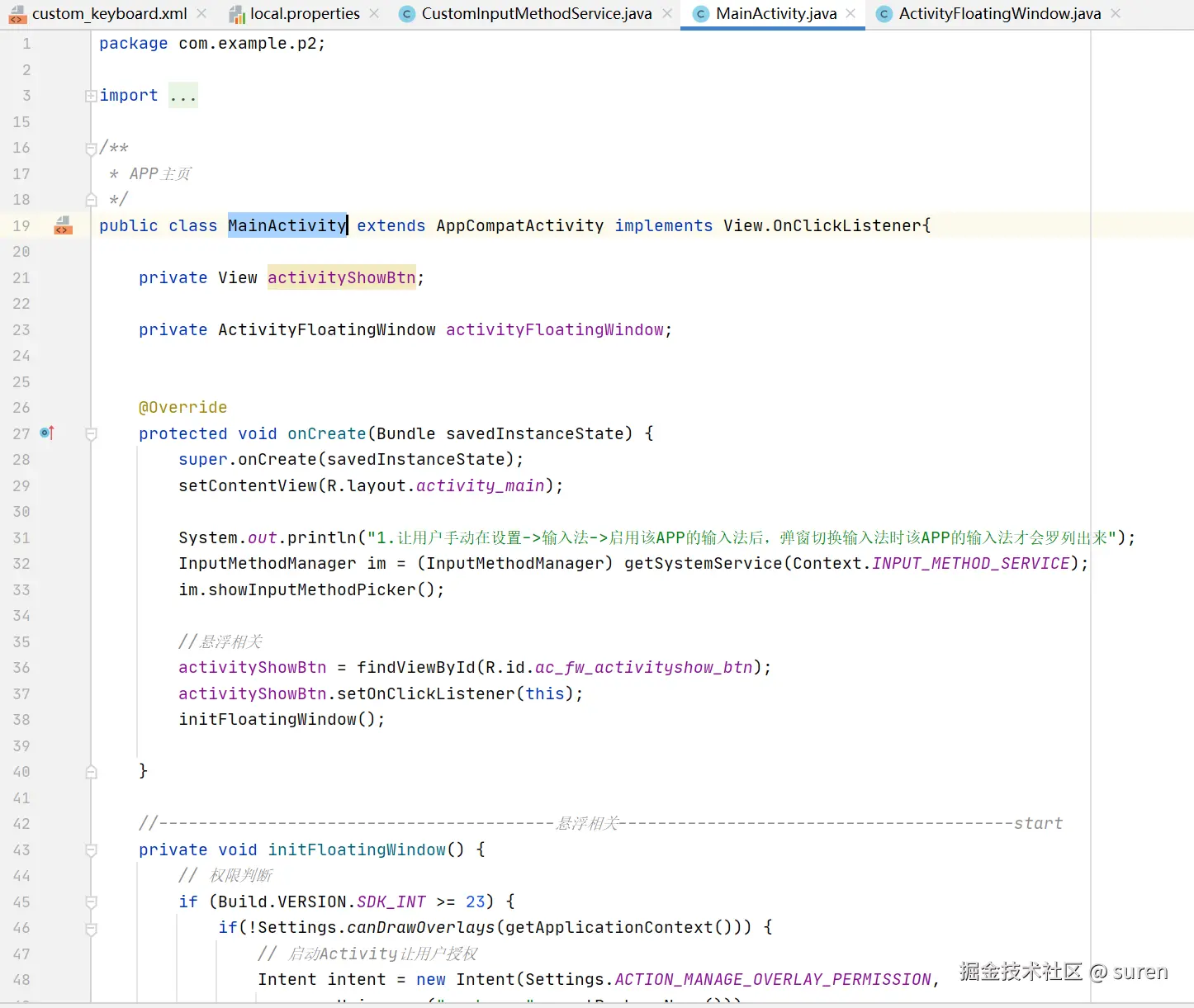
Task: Click the @Override annotation on line 26
Action: [182, 407]
